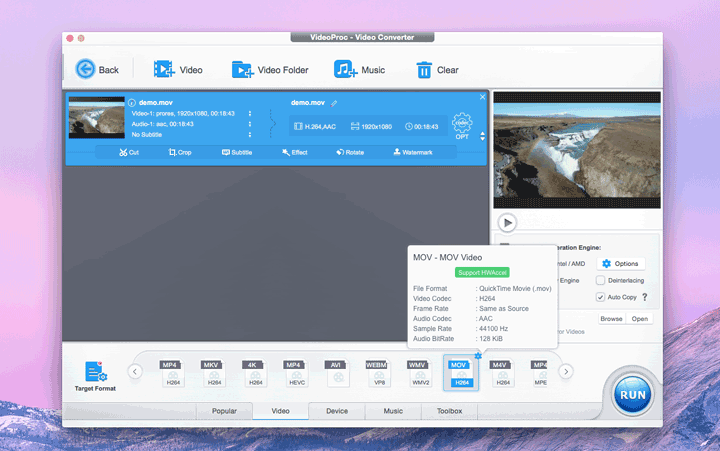Open the Crop tool
720x451 pixels.
[180, 152]
